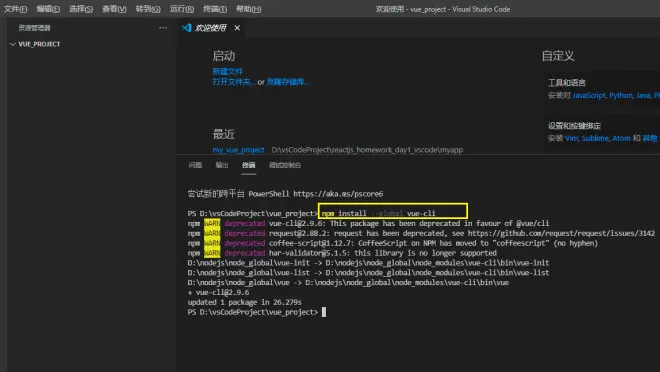Click the vue-cli@2.9.6 deprecated warning line

368,223
